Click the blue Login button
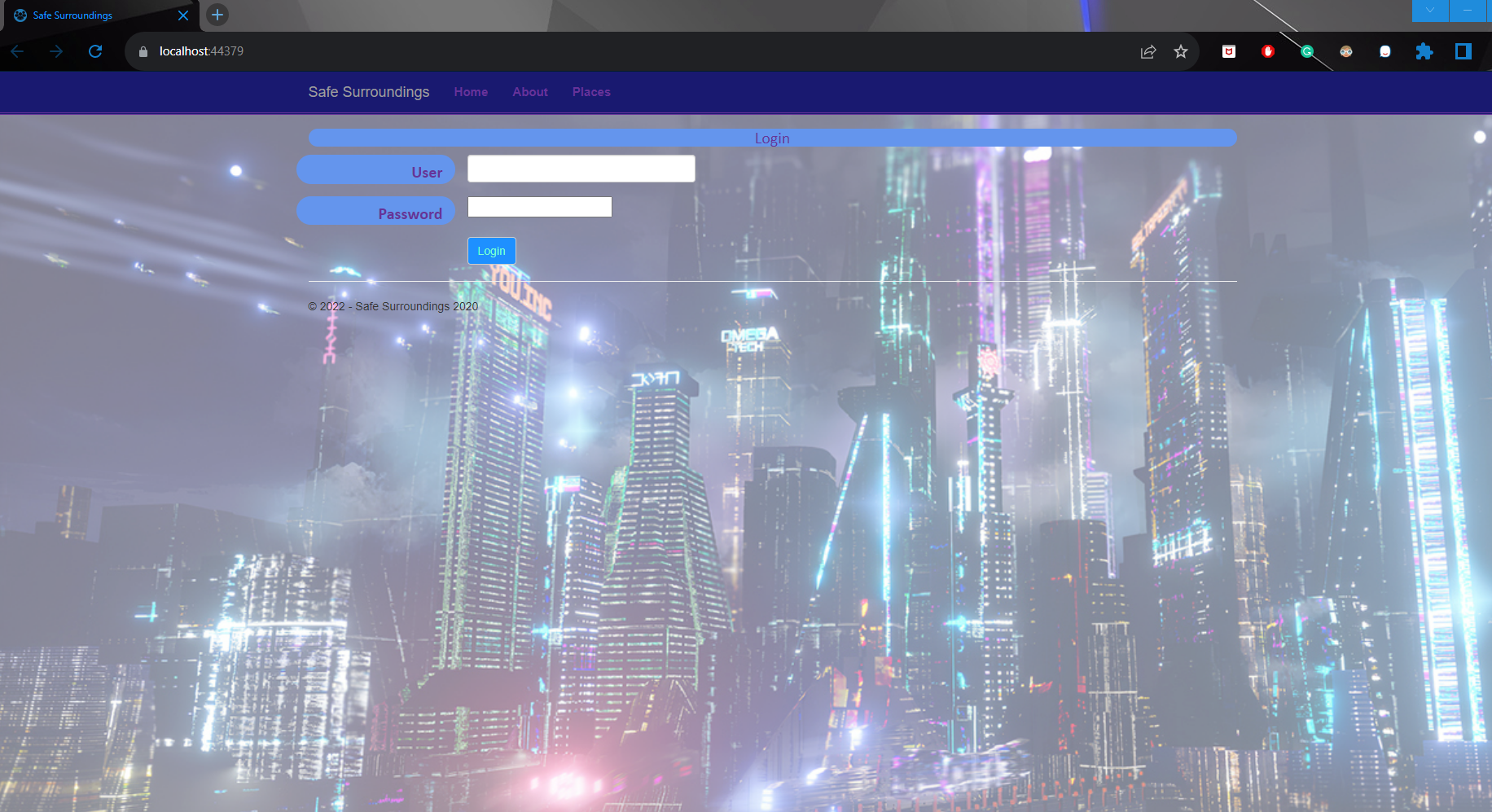The height and width of the screenshot is (812, 1492). pyautogui.click(x=492, y=251)
